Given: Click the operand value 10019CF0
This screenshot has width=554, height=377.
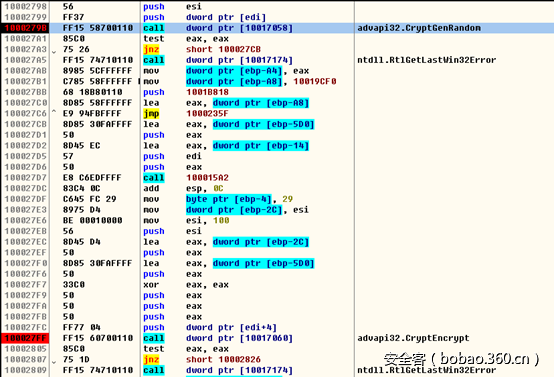Looking at the screenshot, I should tap(315, 81).
